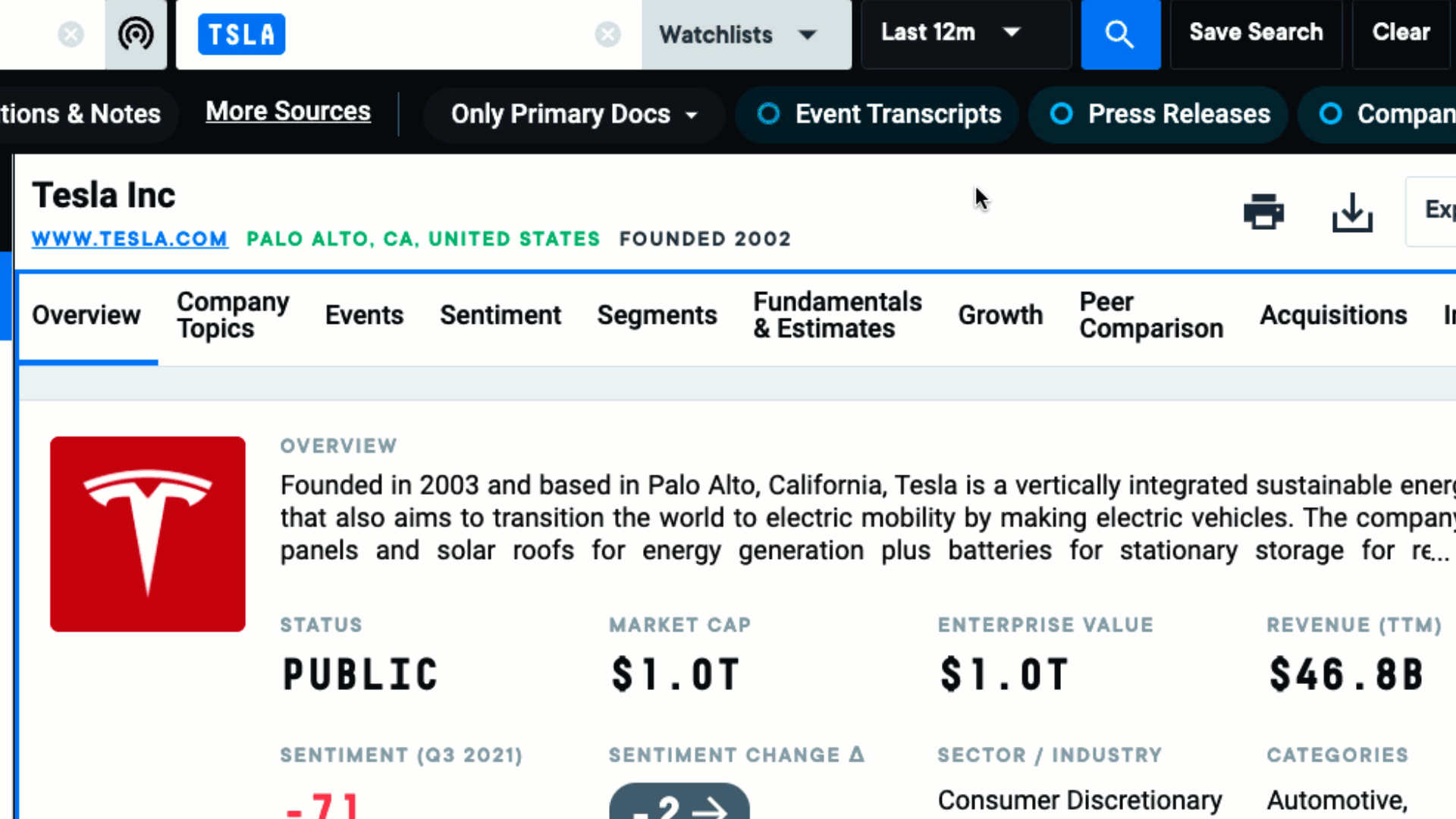The width and height of the screenshot is (1456, 819).
Task: Click the Consumer Discretionary sector text
Action: [1080, 801]
